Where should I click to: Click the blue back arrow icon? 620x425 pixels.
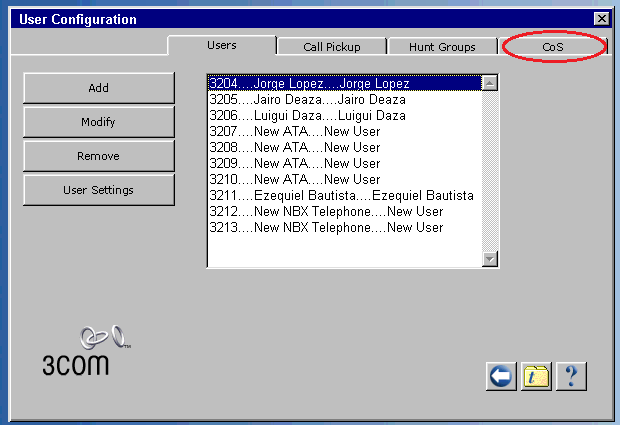[501, 376]
